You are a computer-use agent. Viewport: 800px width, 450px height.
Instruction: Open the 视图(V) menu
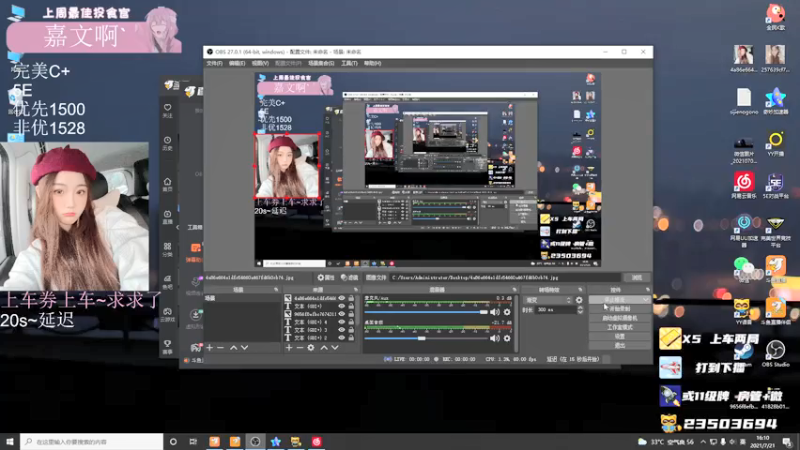click(x=260, y=63)
